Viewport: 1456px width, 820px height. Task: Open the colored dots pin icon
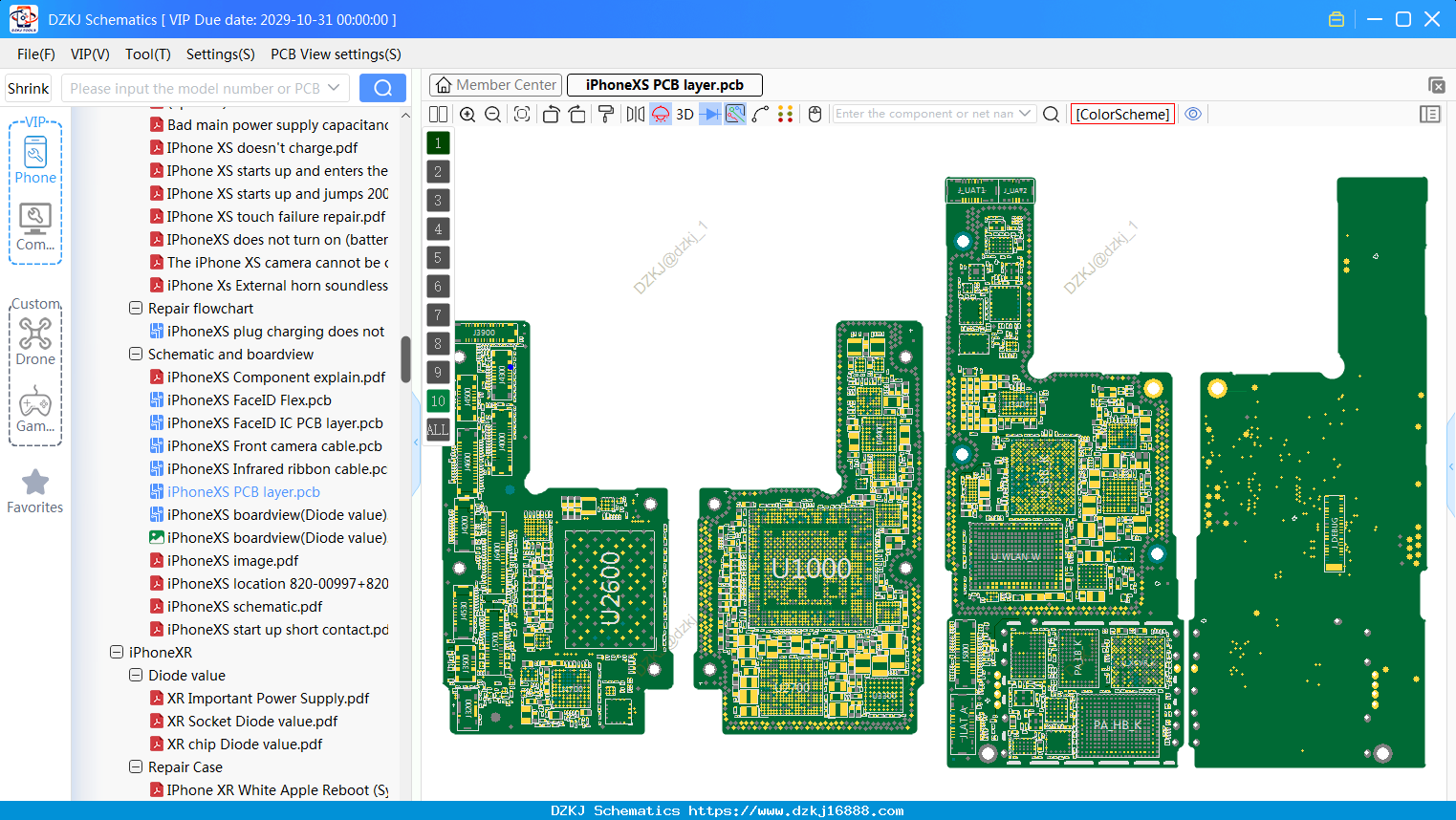(785, 114)
